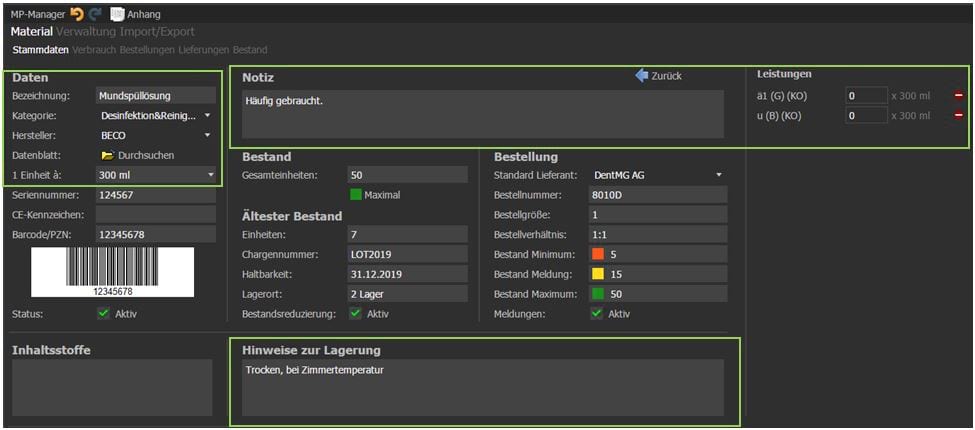Click the red Bestand Minimum swatch
975x430 pixels.
[x=598, y=254]
